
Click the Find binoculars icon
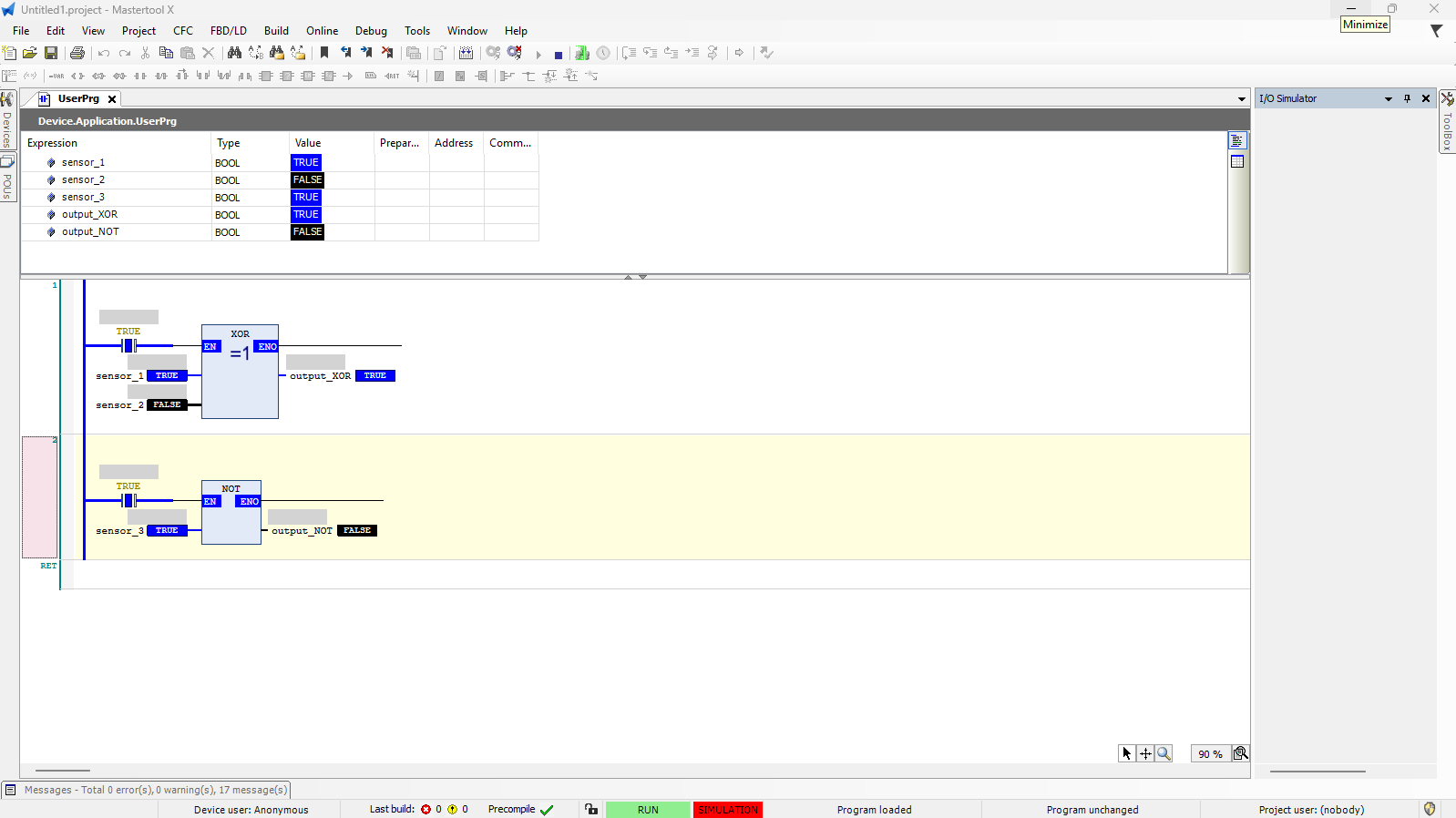pos(234,53)
